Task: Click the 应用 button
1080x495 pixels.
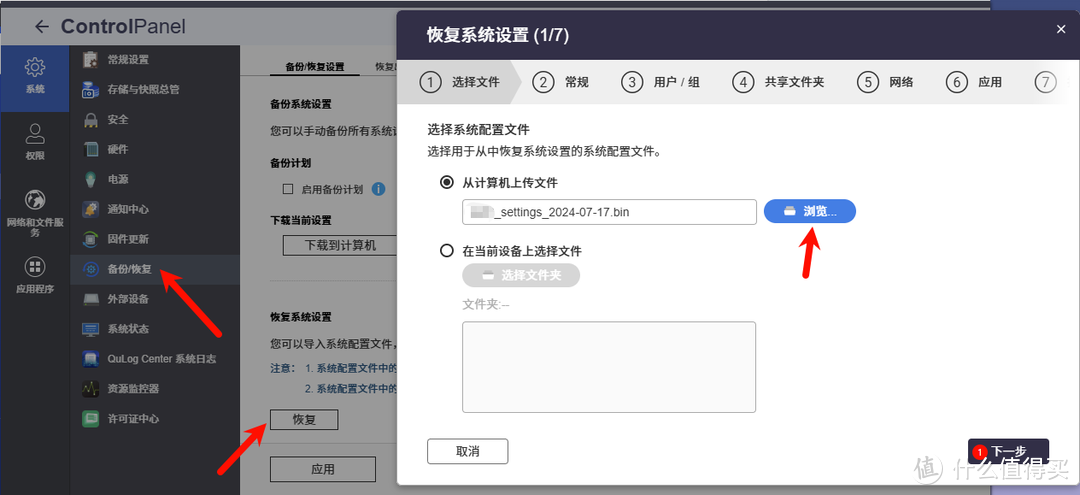Action: point(322,470)
